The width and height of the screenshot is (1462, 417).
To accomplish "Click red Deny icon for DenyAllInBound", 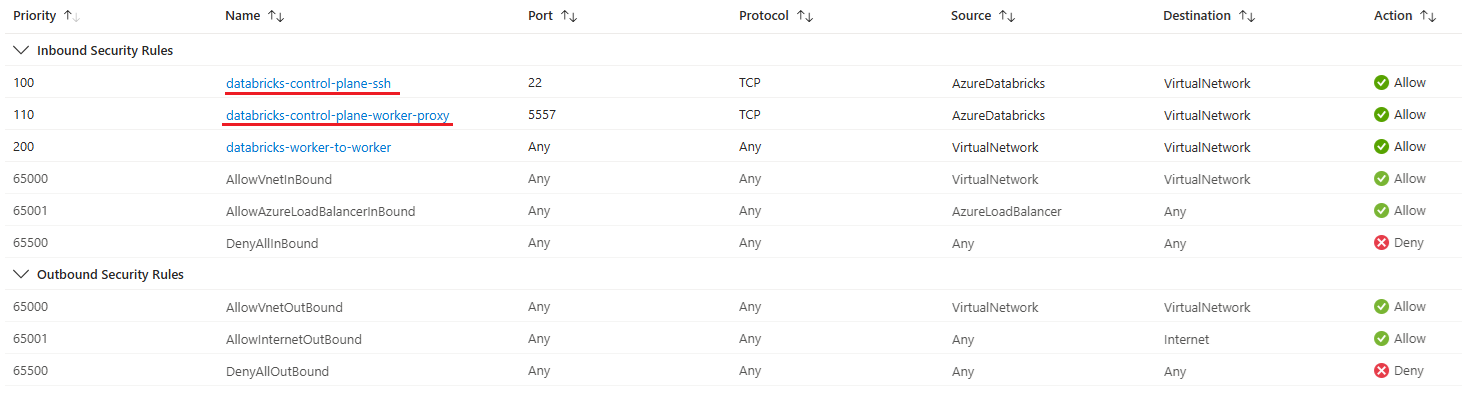I will [1381, 243].
